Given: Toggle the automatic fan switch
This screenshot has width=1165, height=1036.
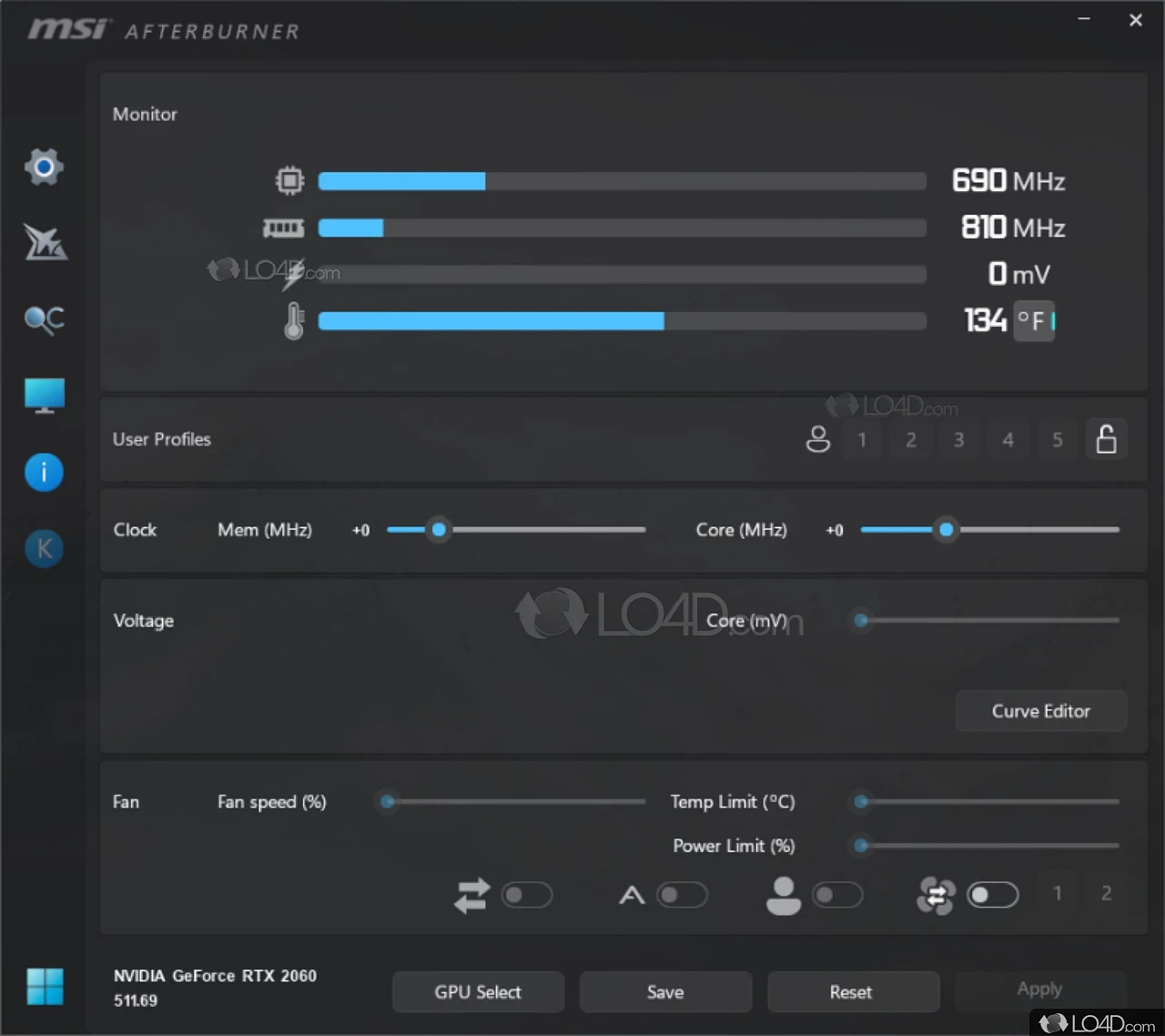Looking at the screenshot, I should pyautogui.click(x=683, y=895).
